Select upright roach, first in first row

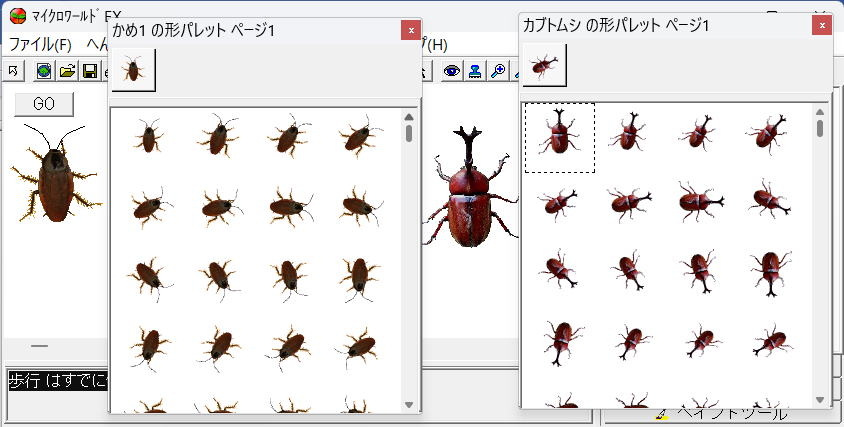tap(148, 136)
